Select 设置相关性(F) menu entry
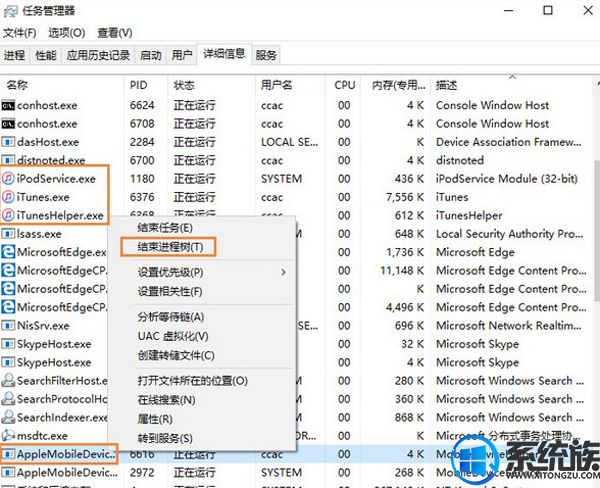Screen dimensions: 600x488 [x=170, y=292]
